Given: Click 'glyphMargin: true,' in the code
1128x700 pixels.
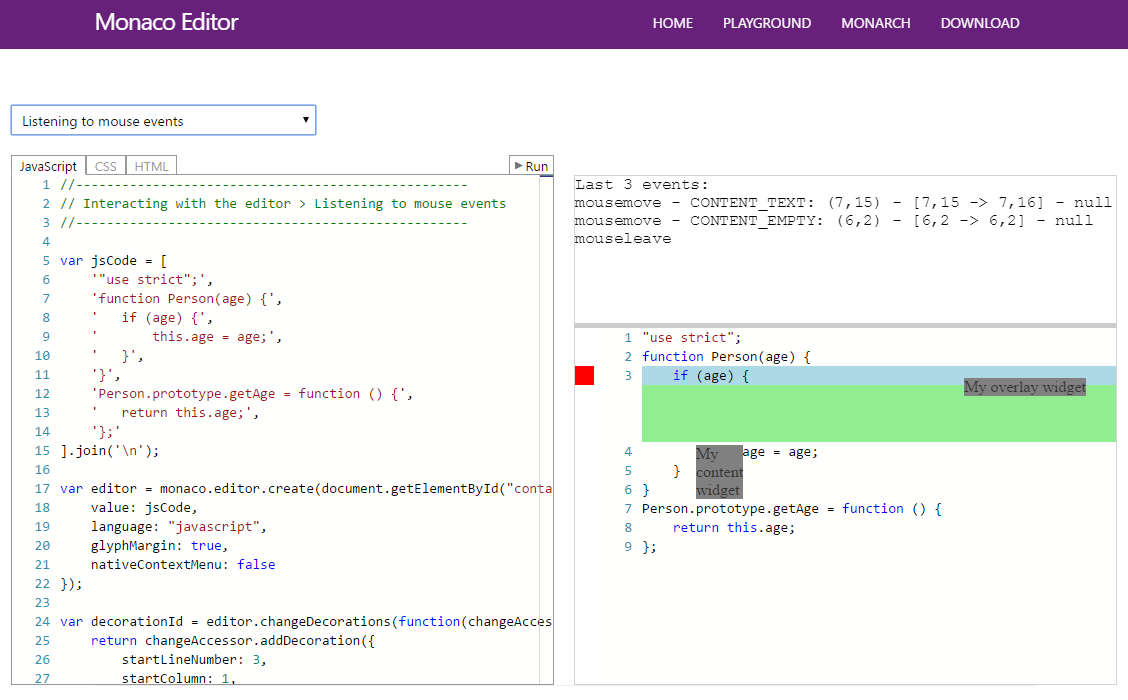Looking at the screenshot, I should coord(159,545).
